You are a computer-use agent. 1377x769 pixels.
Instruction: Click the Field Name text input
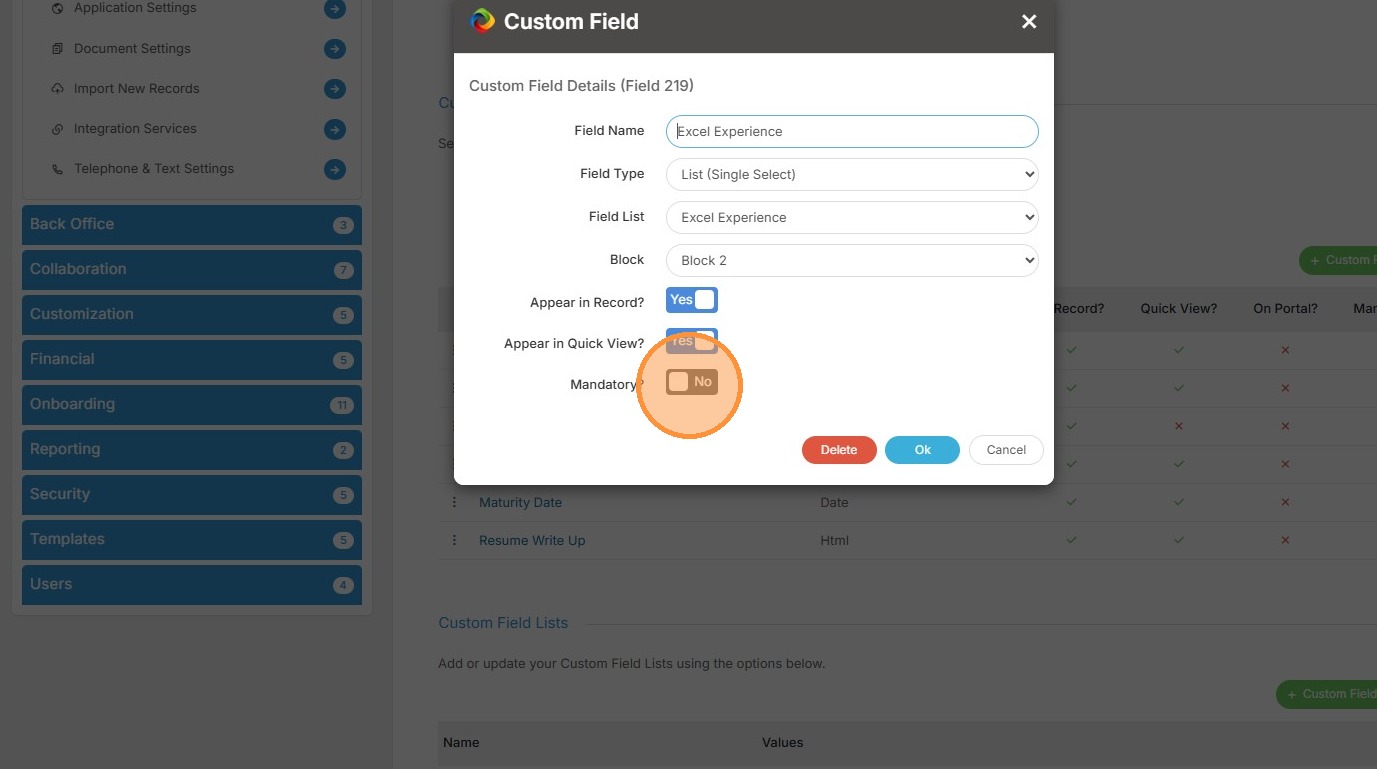pos(852,131)
